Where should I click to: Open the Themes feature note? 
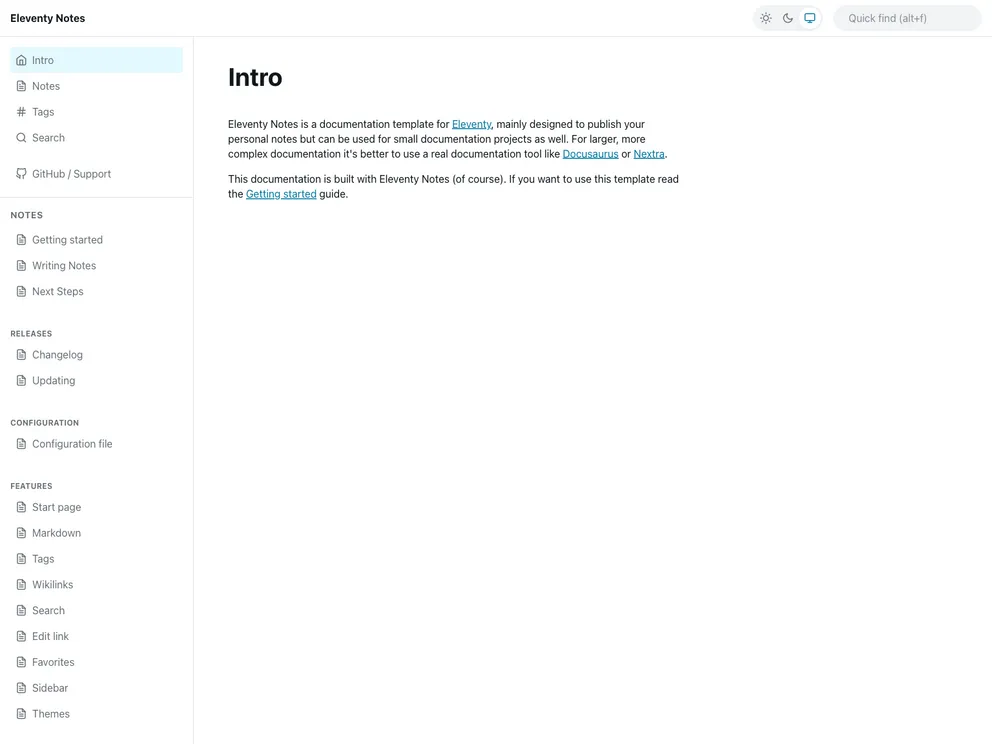97,714
